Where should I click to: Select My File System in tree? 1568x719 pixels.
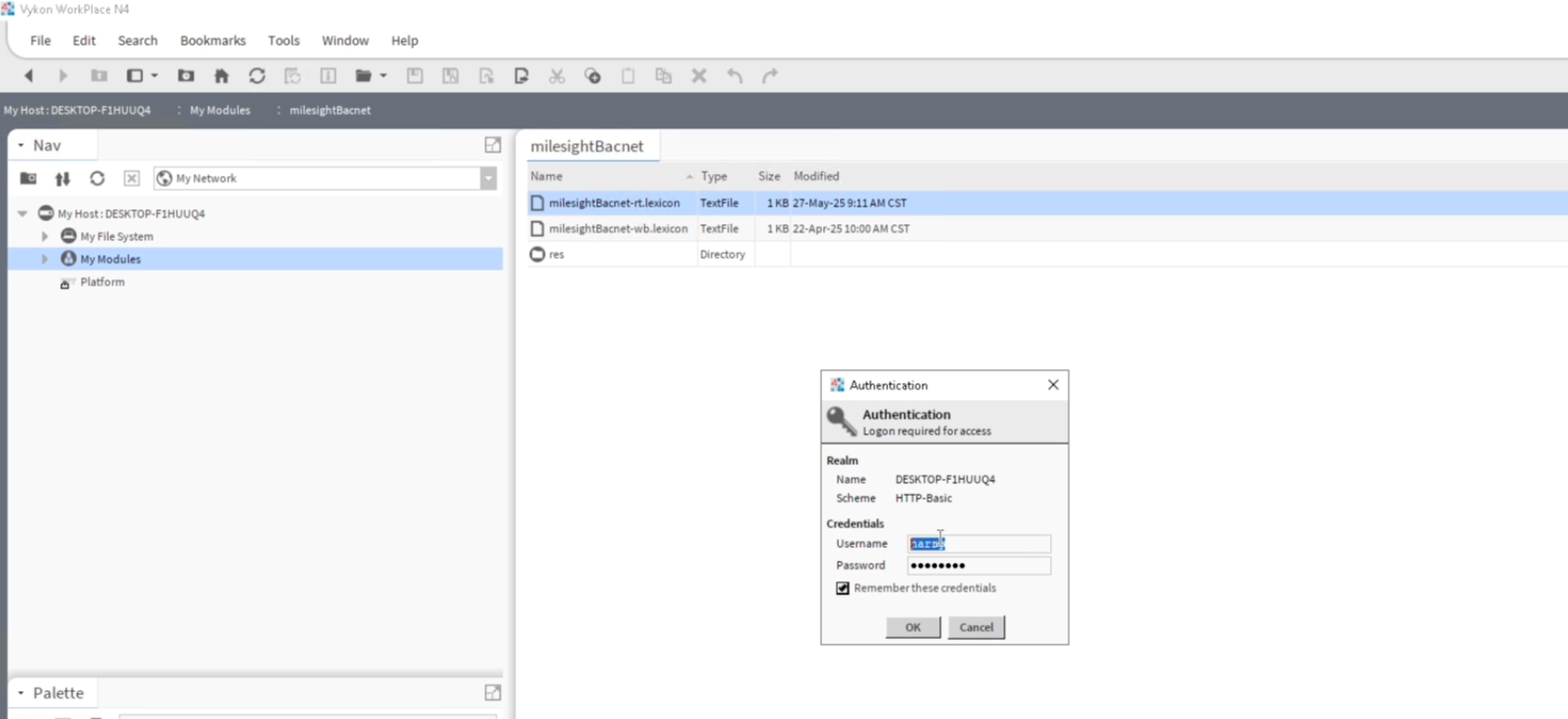click(116, 236)
